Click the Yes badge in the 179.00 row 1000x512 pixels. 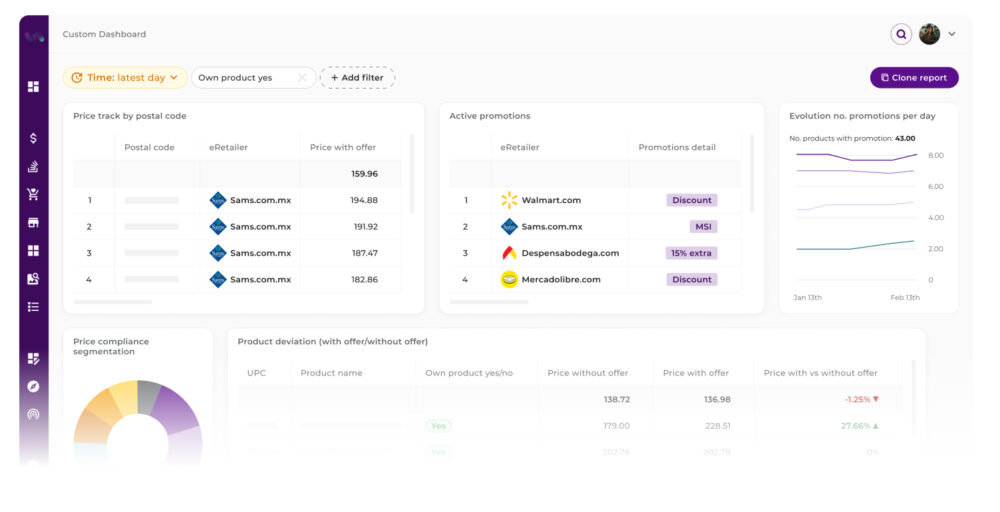pyautogui.click(x=438, y=426)
